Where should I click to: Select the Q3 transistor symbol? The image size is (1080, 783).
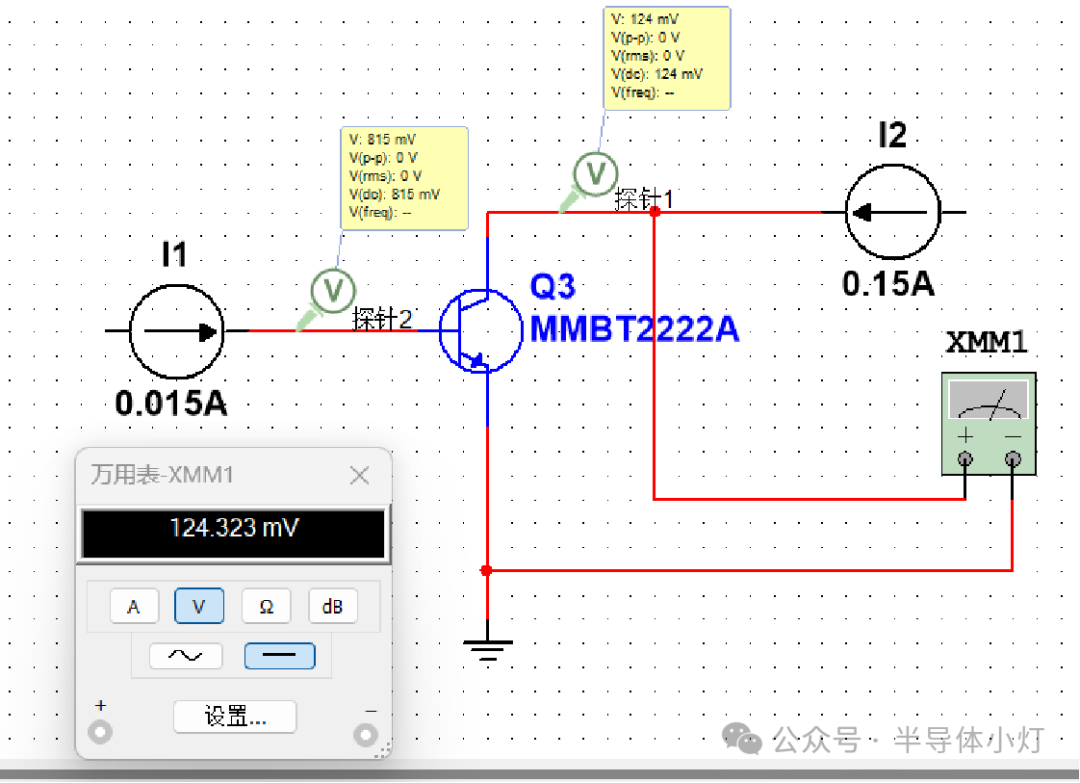[x=480, y=331]
